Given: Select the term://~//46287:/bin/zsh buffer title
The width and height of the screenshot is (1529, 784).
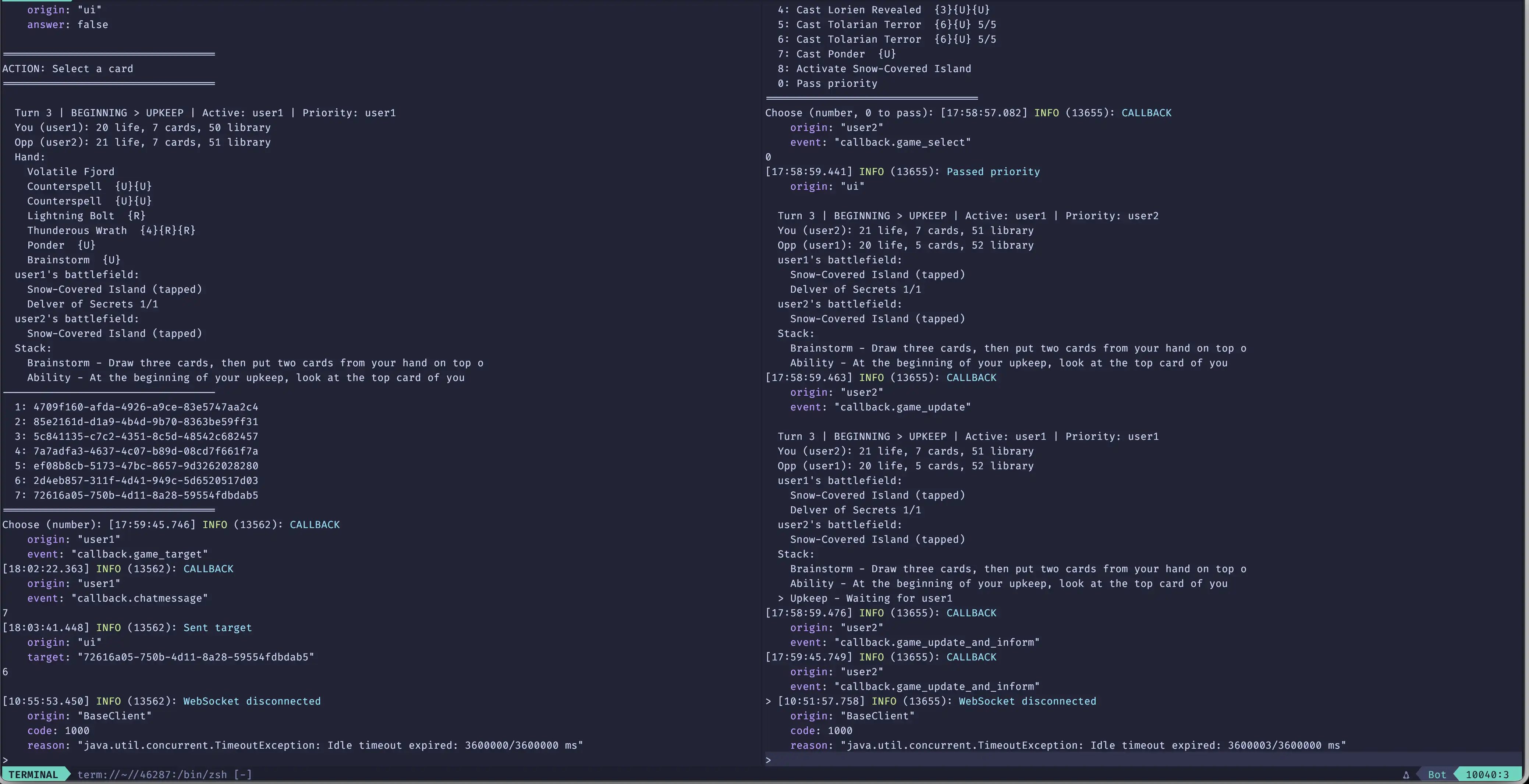Looking at the screenshot, I should (164, 774).
